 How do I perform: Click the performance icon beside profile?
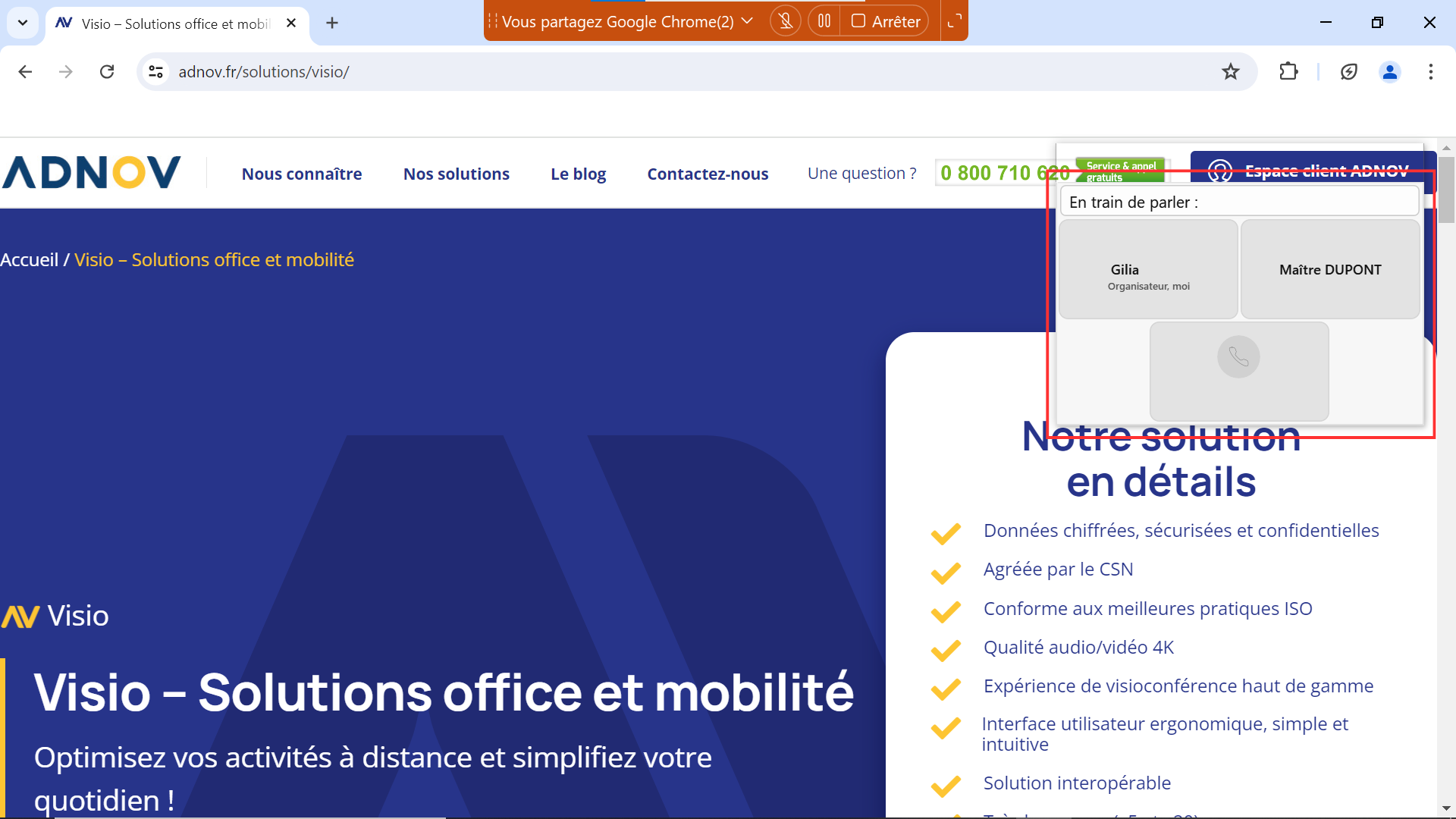(x=1348, y=71)
